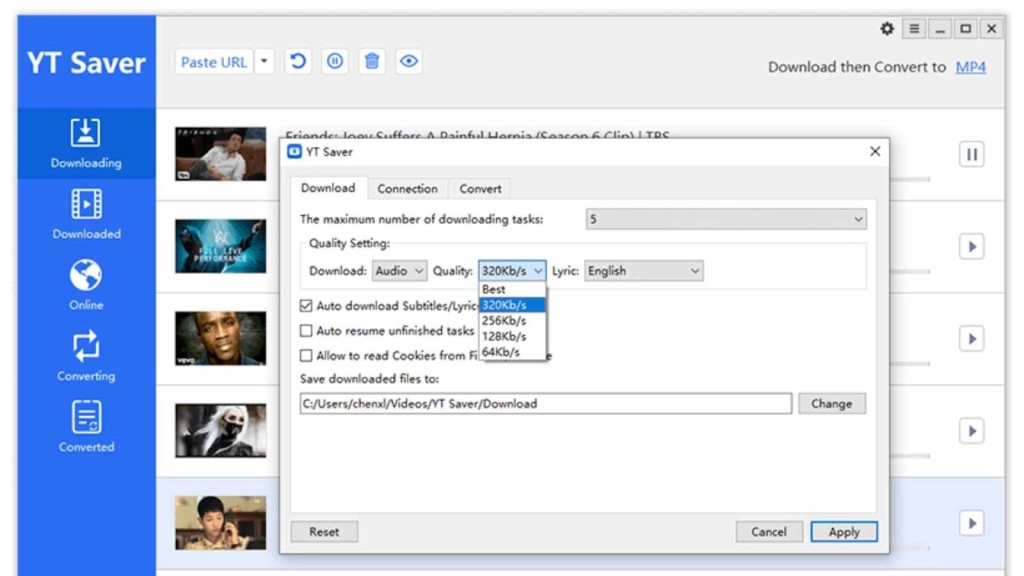Open the Converted files section
Viewport: 1024px width, 576px height.
pos(85,425)
